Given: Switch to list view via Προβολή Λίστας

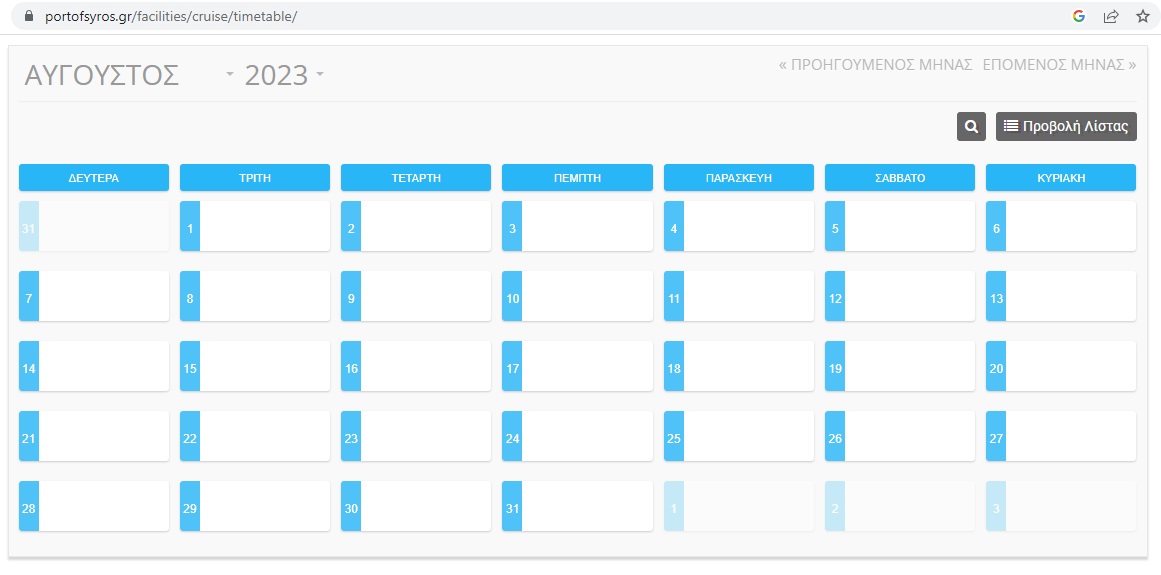Looking at the screenshot, I should pyautogui.click(x=1066, y=126).
